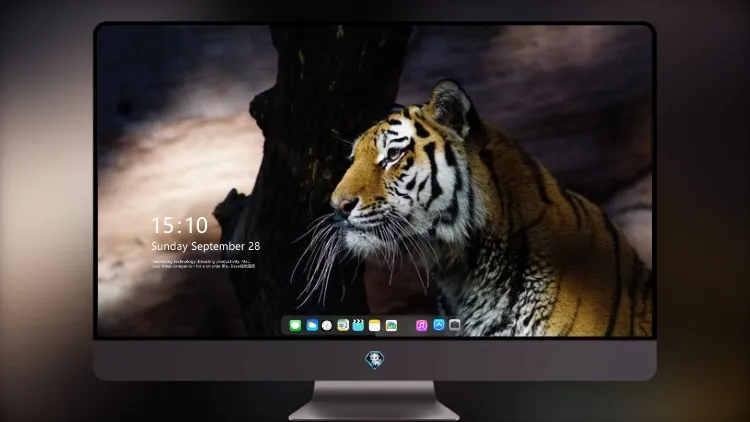Viewport: 750px width, 422px height.
Task: Launch the pink Music app in the dock
Action: point(421,325)
